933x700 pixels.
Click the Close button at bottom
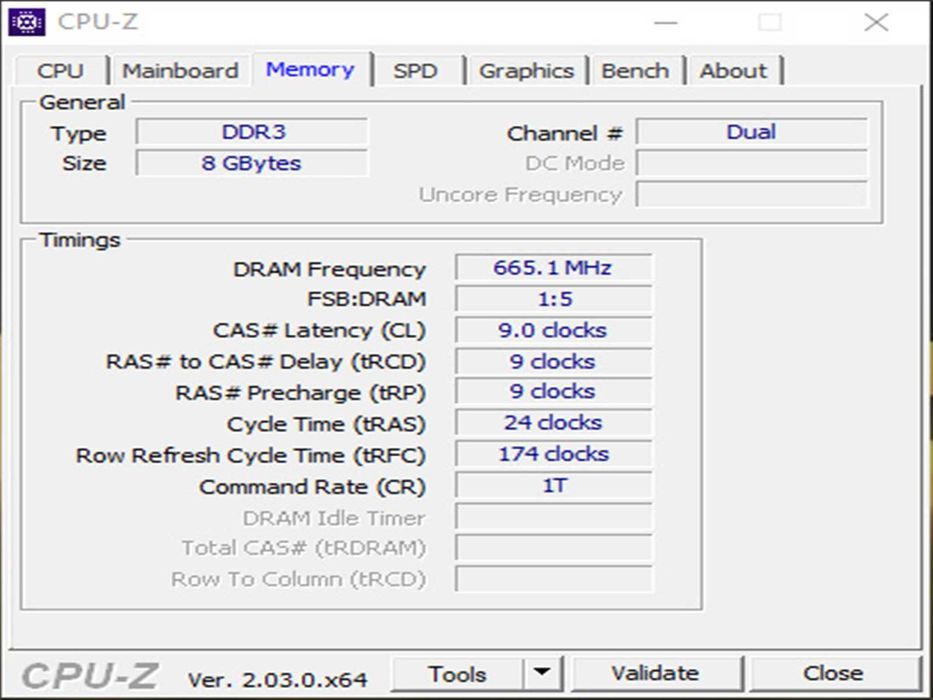(x=833, y=673)
